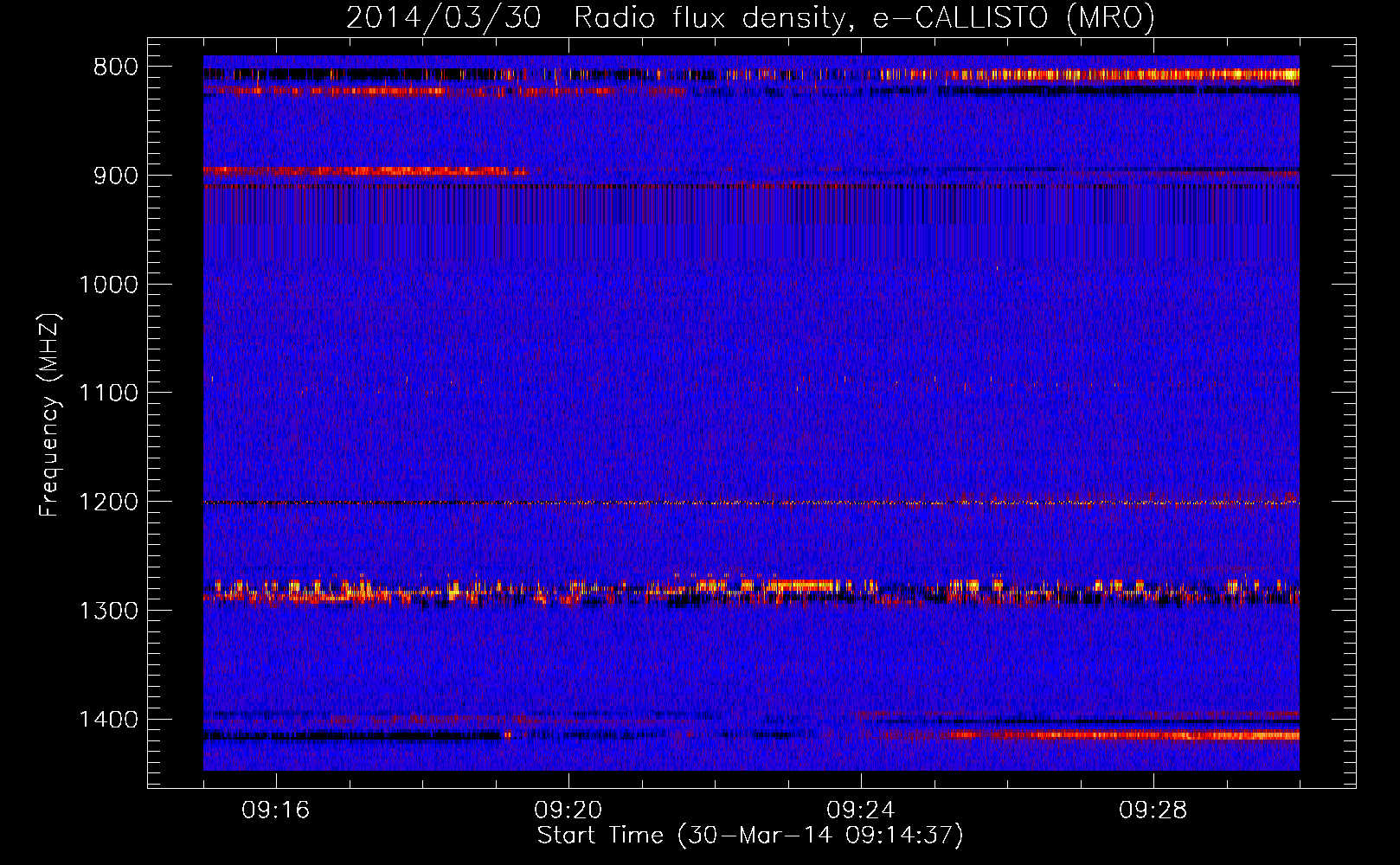Click the plot title '2014/03/30 Radio flux density'
This screenshot has width=1400, height=865.
point(750,17)
